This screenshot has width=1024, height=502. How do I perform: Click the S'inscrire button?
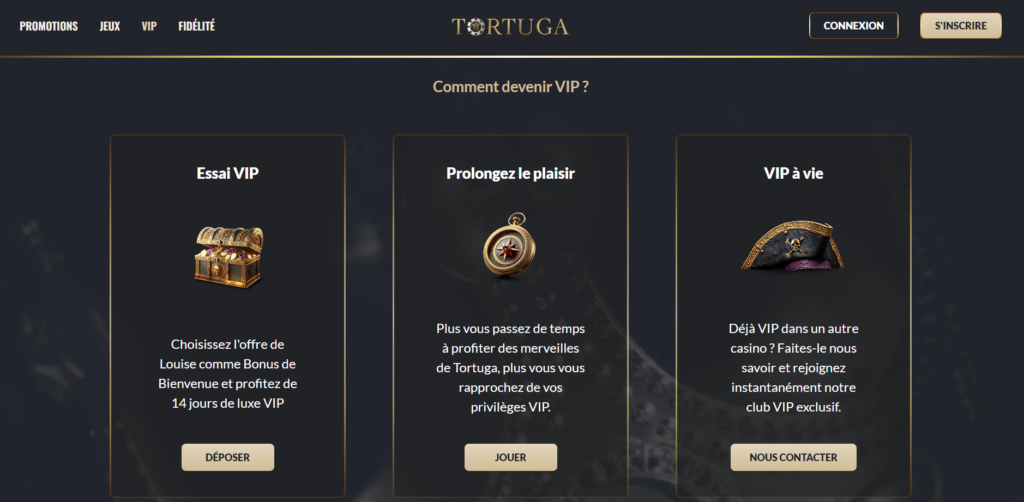961,26
